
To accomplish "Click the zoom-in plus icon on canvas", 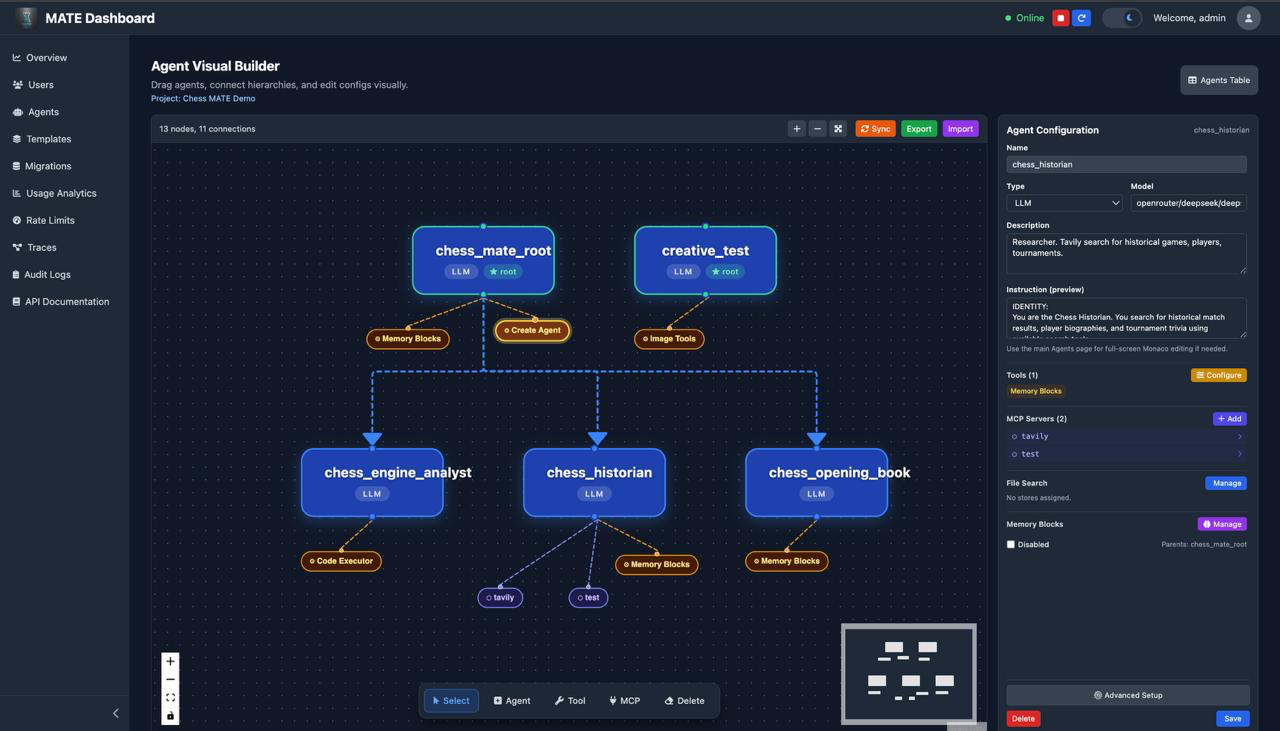I will 170,660.
